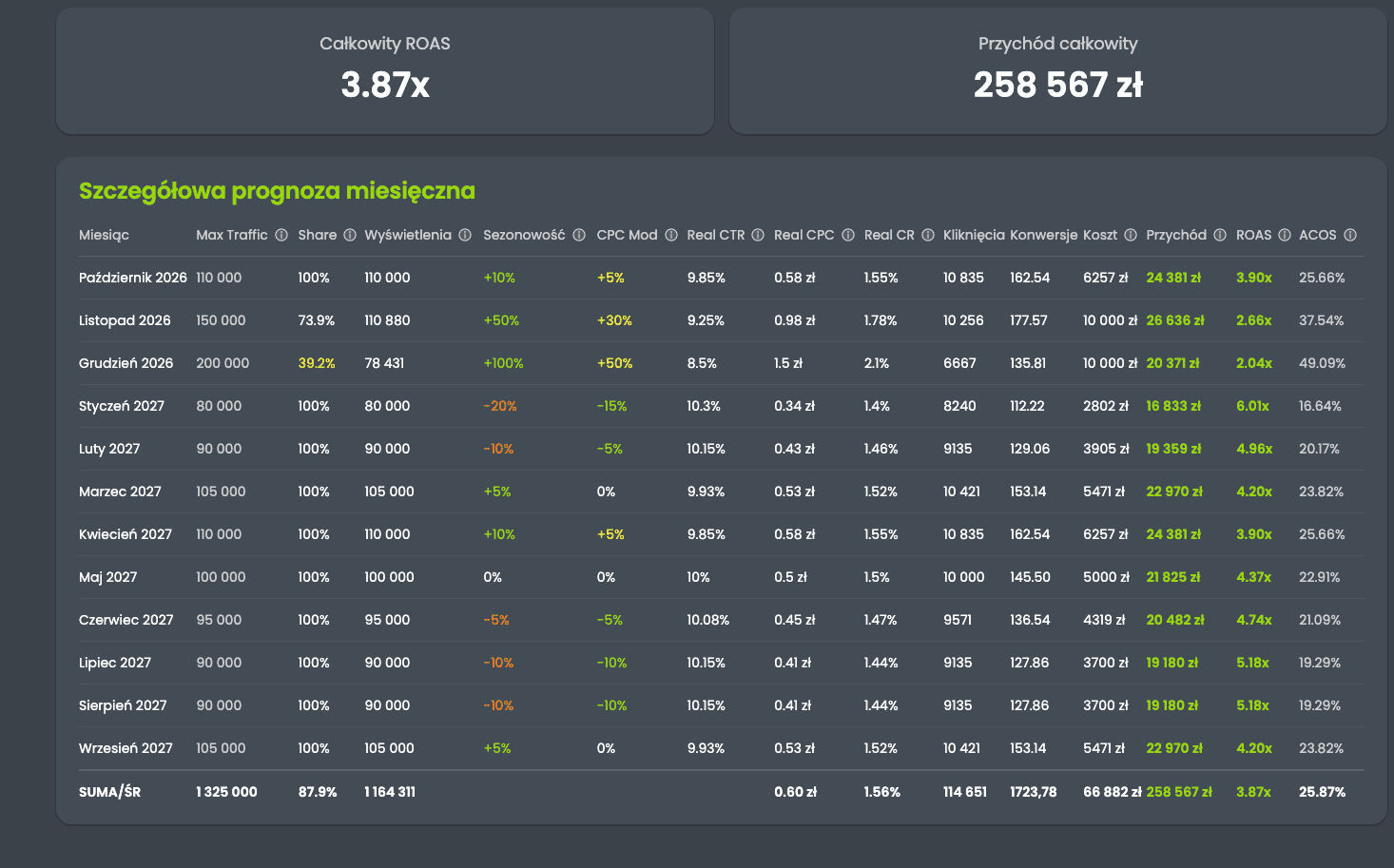Click info icon next to Sezonowość
The width and height of the screenshot is (1394, 868).
click(x=578, y=235)
